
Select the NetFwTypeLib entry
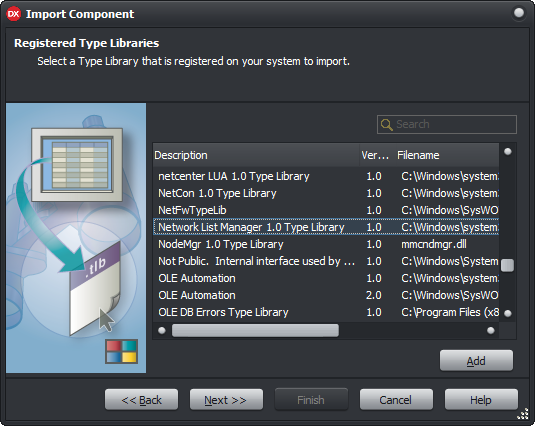click(326, 210)
